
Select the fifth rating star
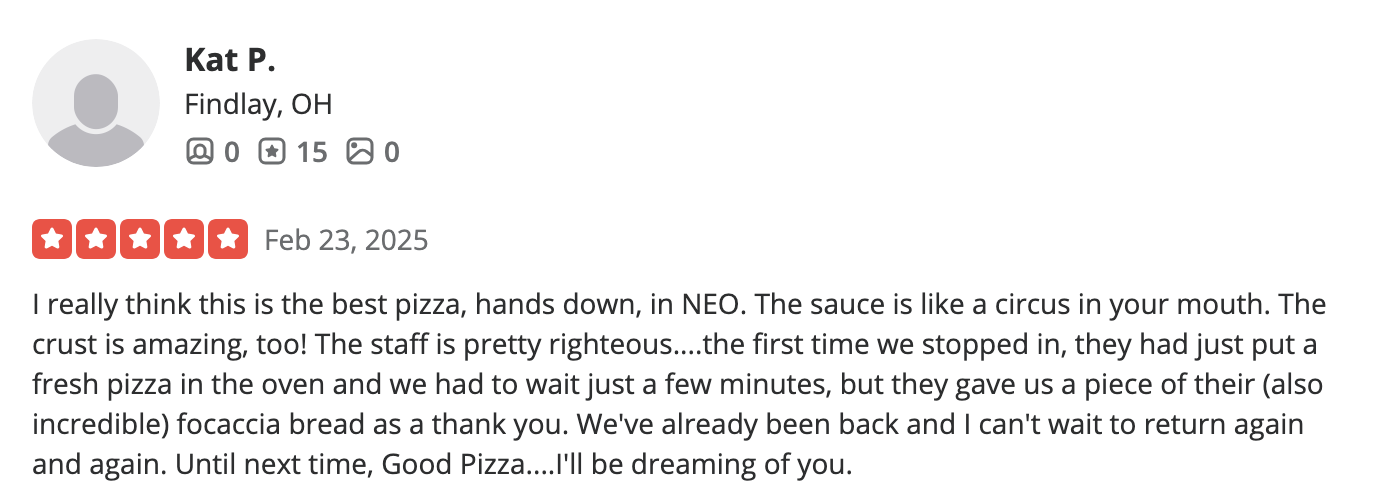click(x=228, y=240)
